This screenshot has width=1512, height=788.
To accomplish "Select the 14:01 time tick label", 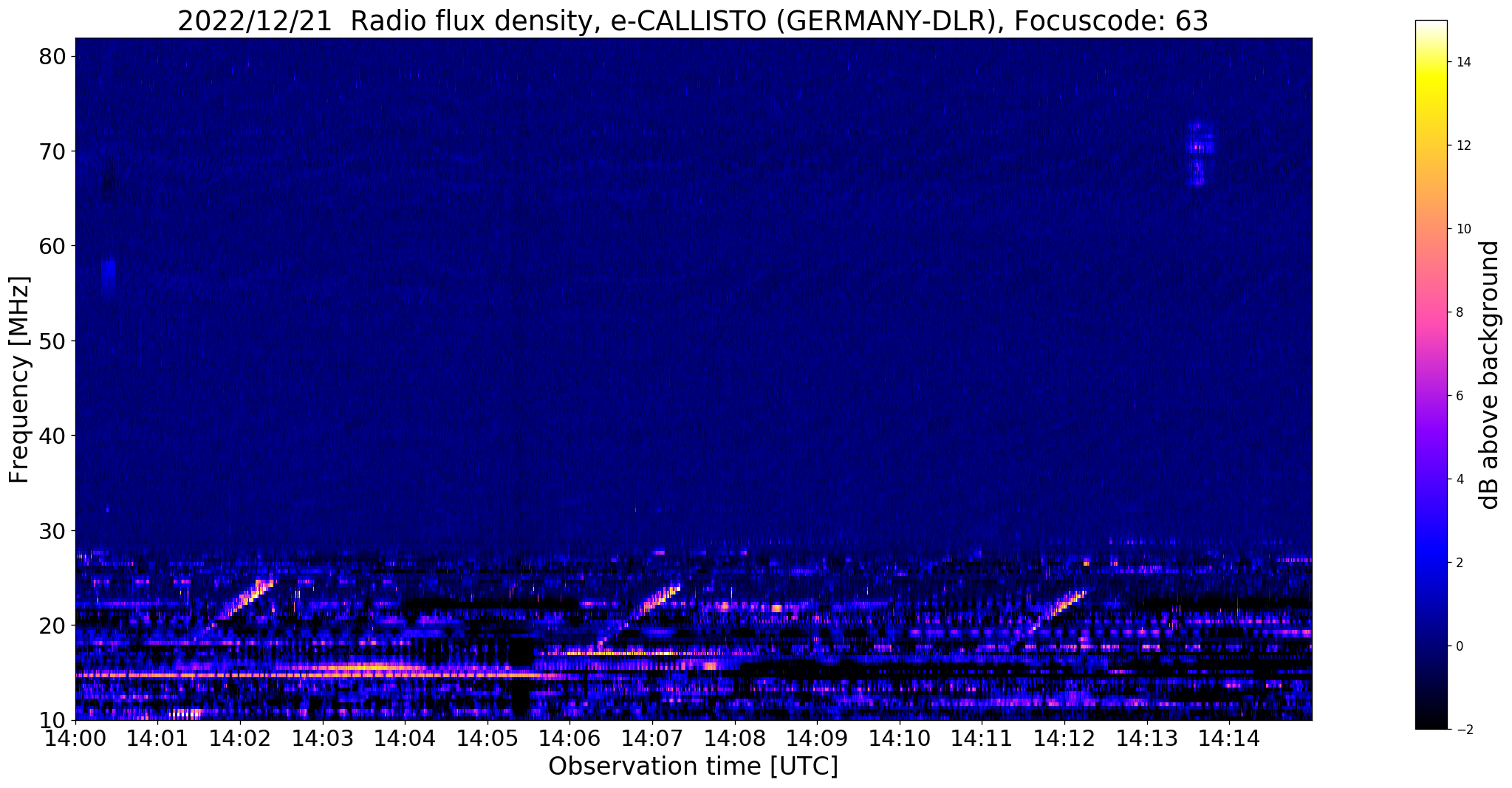I will tap(158, 739).
